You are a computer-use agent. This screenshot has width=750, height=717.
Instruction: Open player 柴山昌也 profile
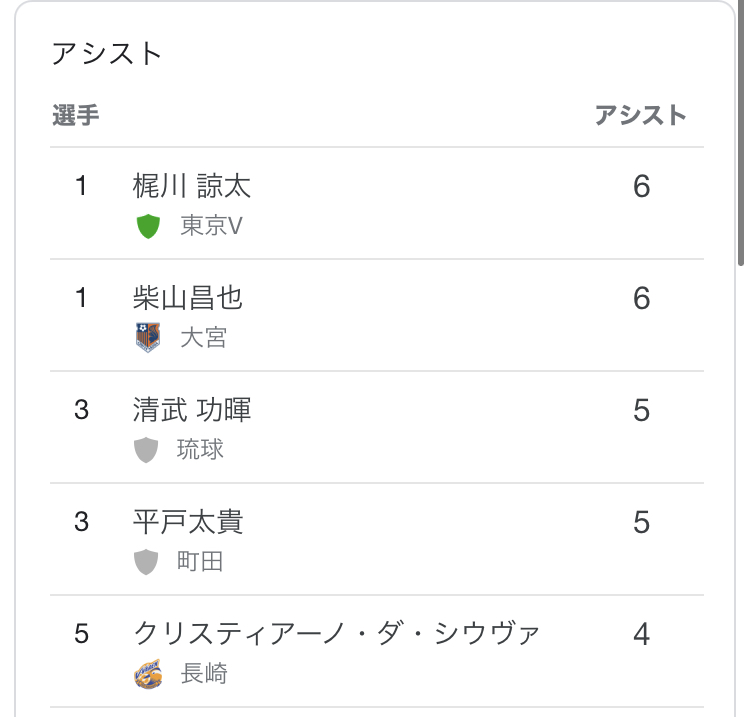tap(187, 298)
